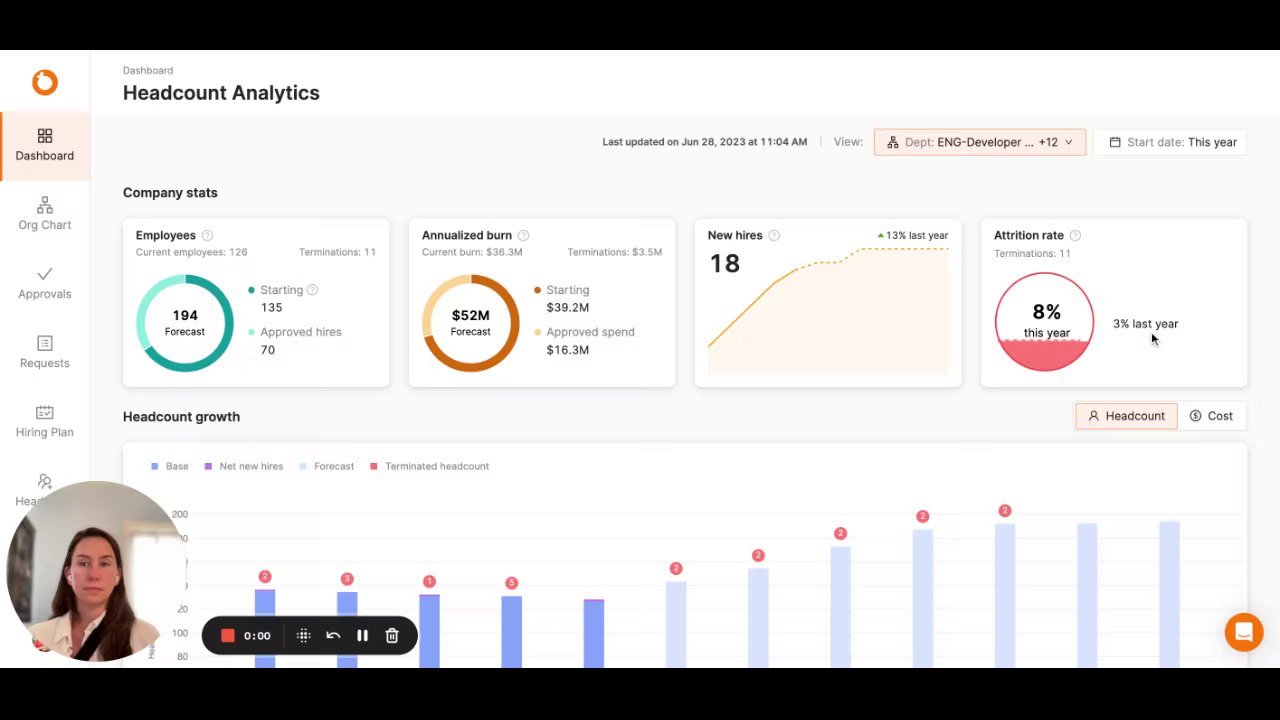Pause the screen recording

point(362,635)
